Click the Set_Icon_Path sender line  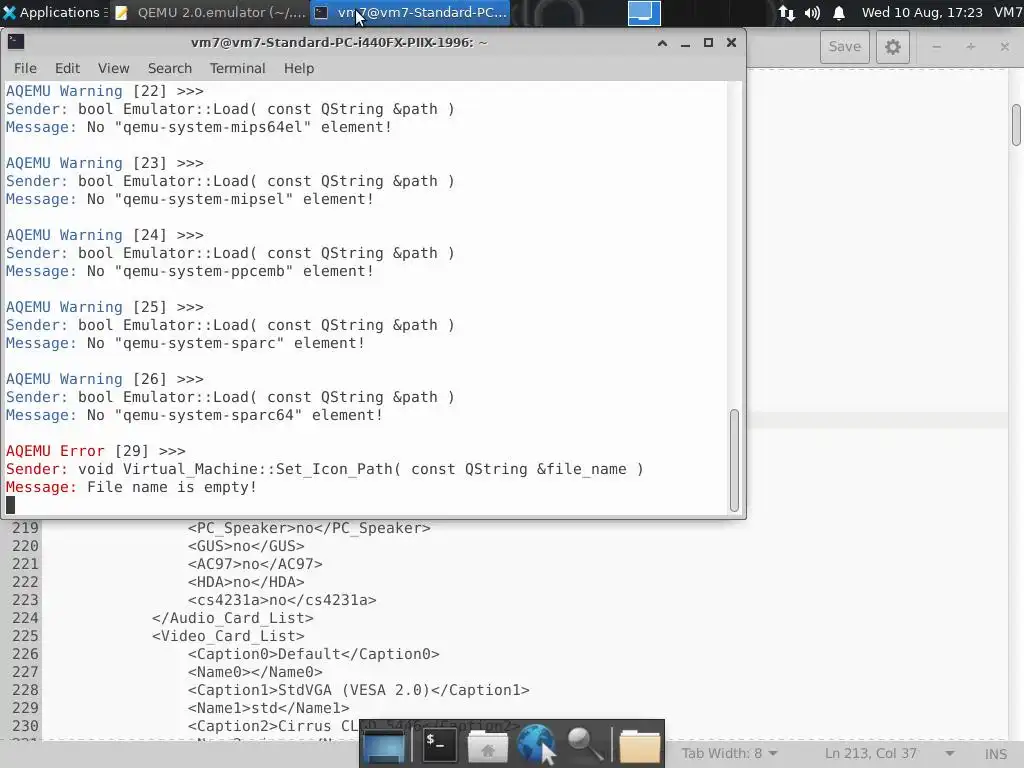pos(325,469)
